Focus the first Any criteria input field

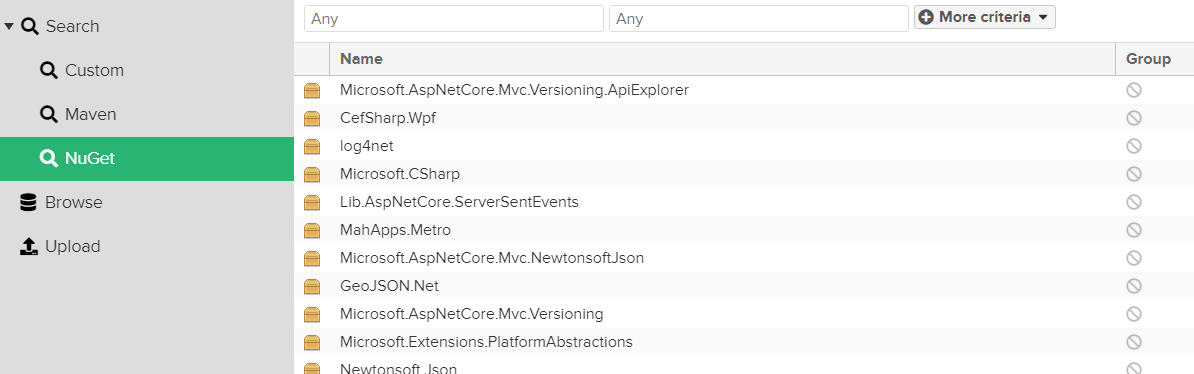click(x=454, y=18)
